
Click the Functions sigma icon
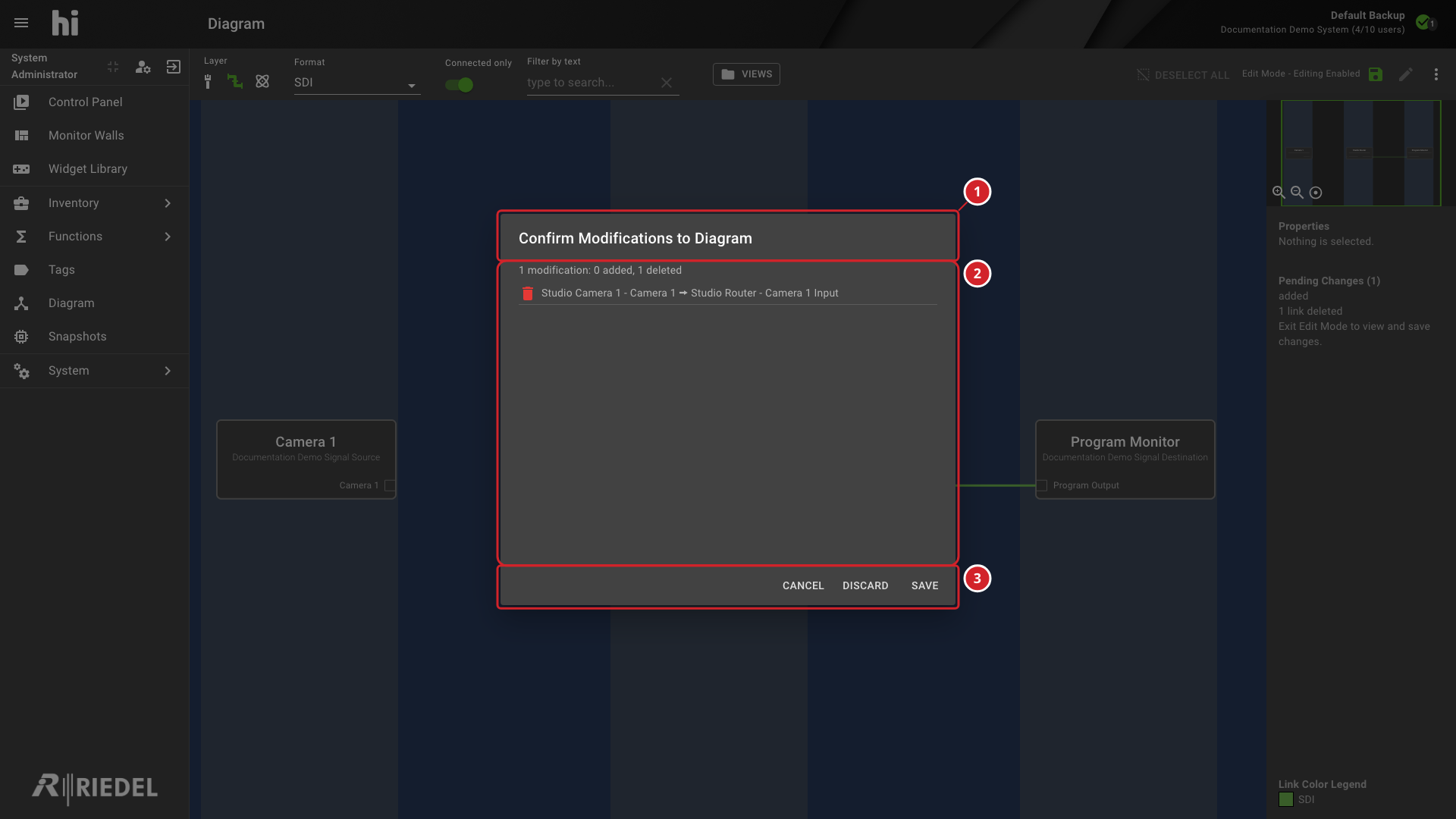click(21, 237)
